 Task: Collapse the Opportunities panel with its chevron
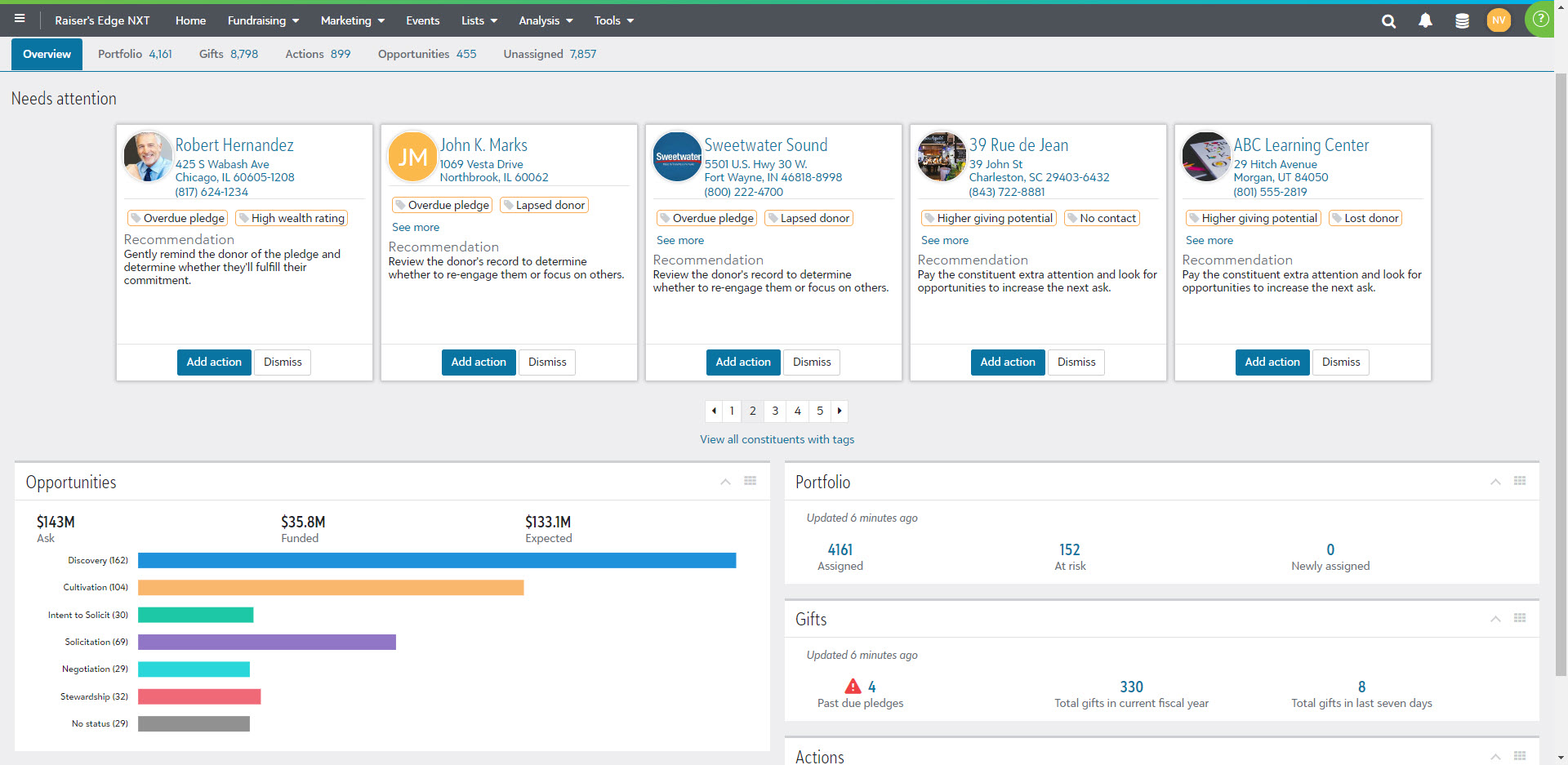725,483
